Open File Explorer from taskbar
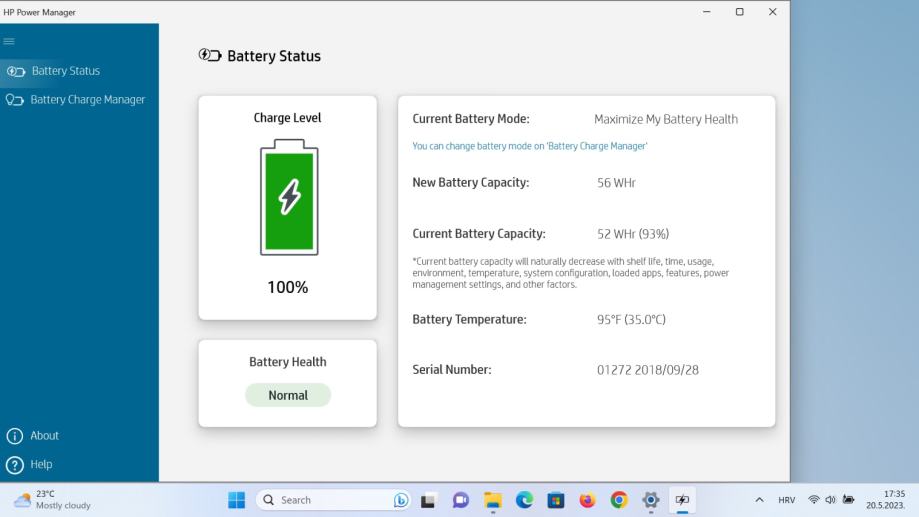This screenshot has width=919, height=517. click(493, 500)
